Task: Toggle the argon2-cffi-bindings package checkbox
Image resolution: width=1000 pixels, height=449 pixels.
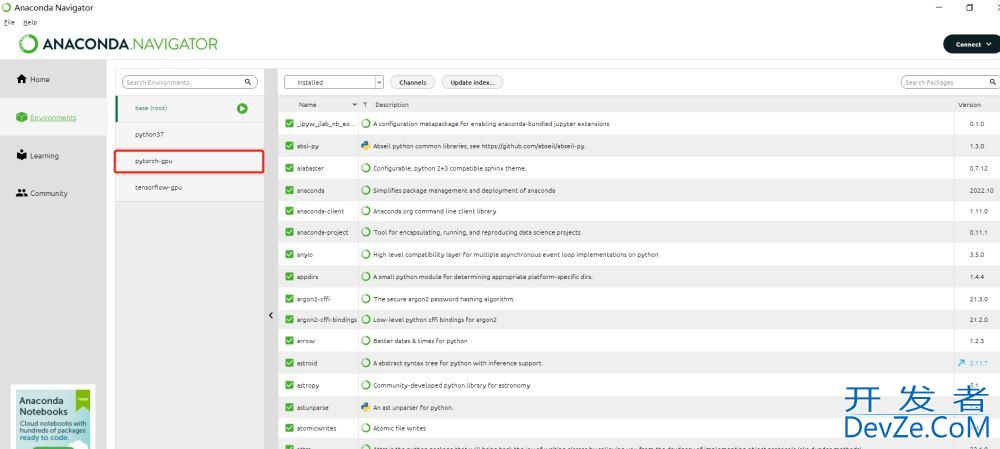Action: [x=290, y=320]
